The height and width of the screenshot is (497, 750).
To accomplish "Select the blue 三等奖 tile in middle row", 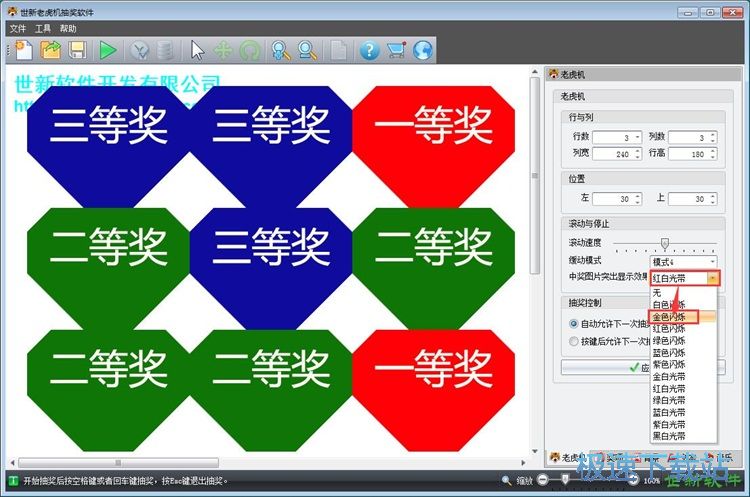I will (271, 269).
